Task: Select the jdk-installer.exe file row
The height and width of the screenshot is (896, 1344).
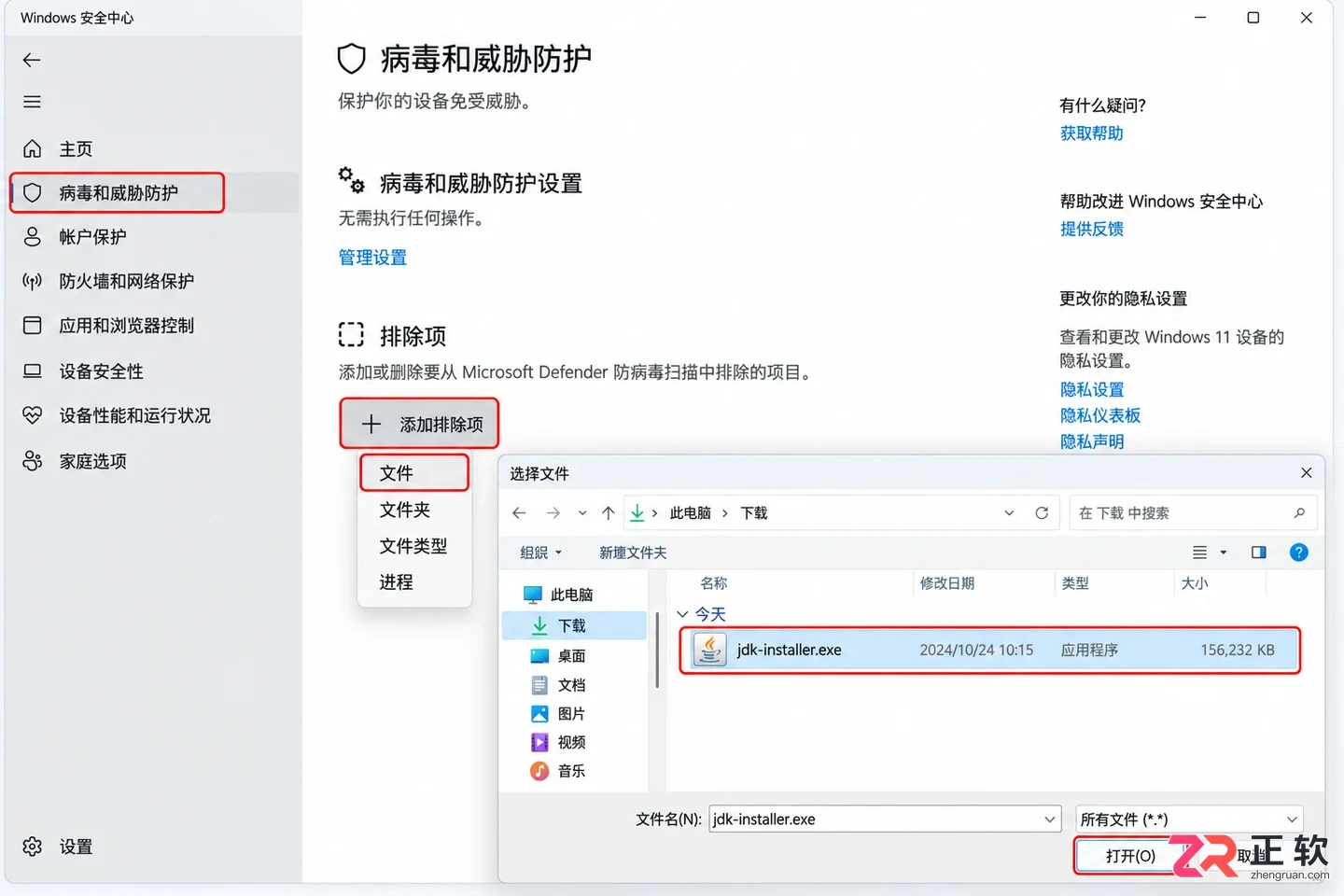Action: pos(990,650)
